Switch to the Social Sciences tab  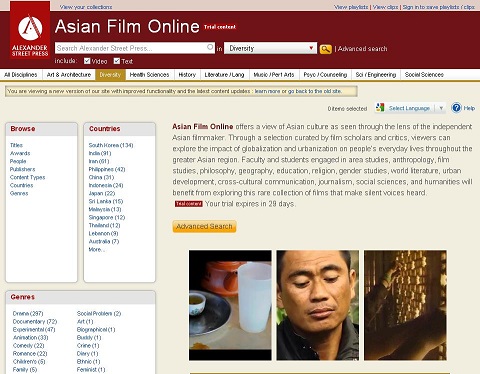point(424,75)
